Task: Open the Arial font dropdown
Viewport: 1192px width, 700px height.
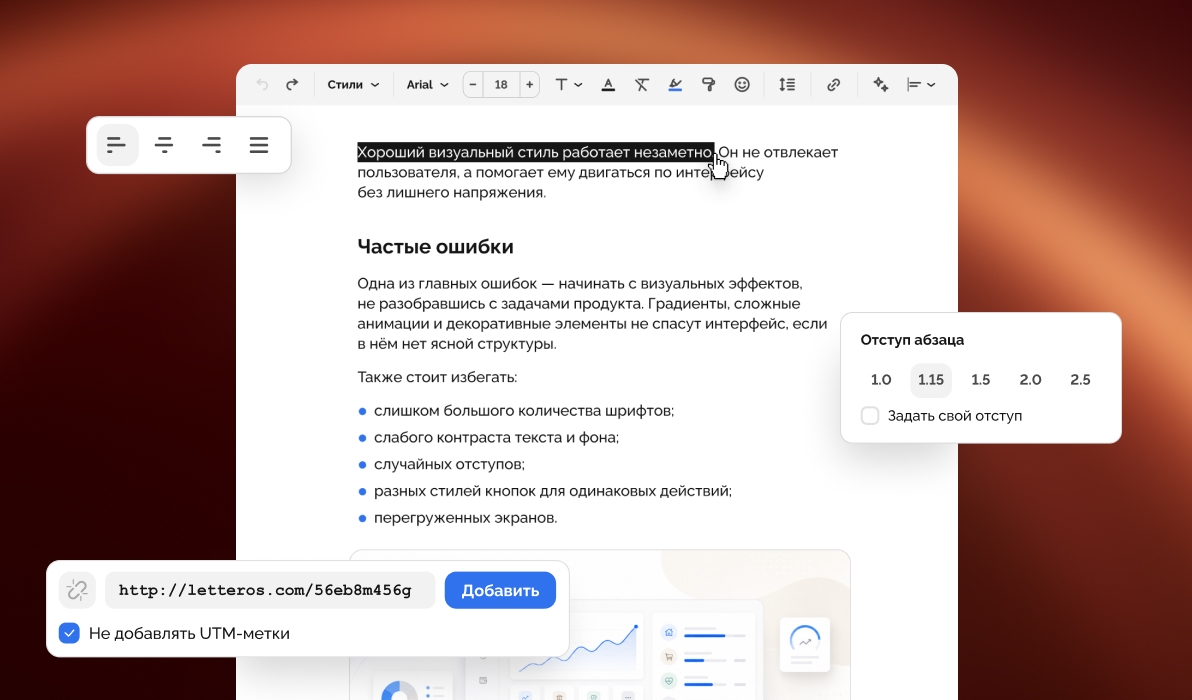Action: coord(427,85)
